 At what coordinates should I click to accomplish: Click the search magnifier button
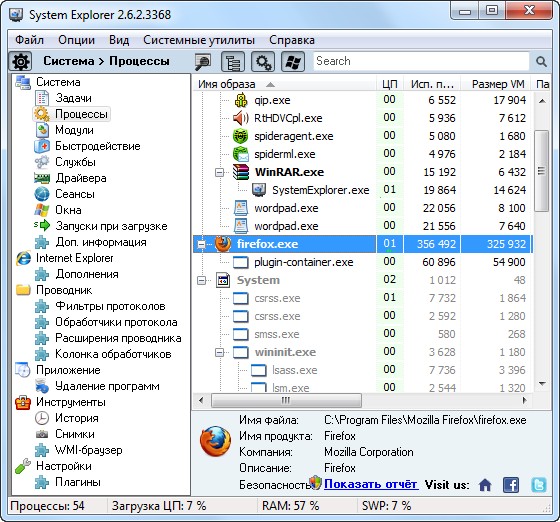(x=541, y=61)
